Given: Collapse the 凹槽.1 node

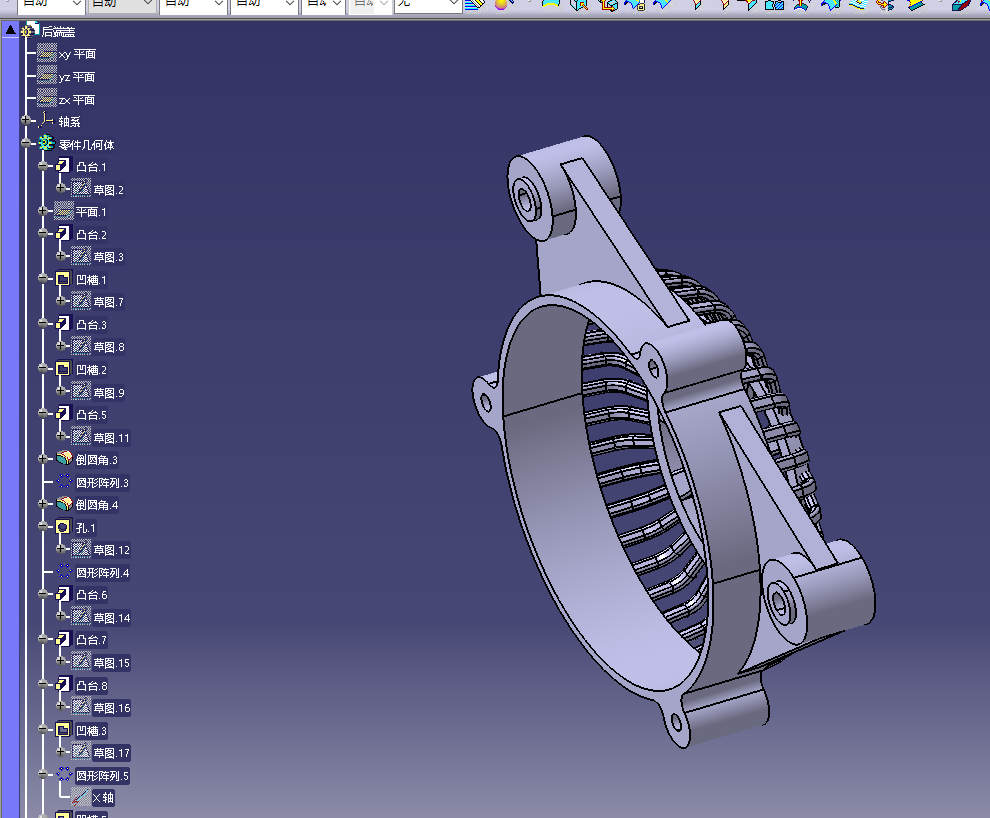Looking at the screenshot, I should pos(43,278).
